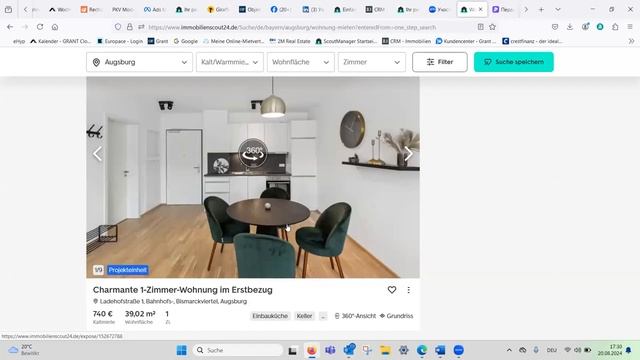
Task: Open the Firefox hamburger application menu
Action: point(630,27)
